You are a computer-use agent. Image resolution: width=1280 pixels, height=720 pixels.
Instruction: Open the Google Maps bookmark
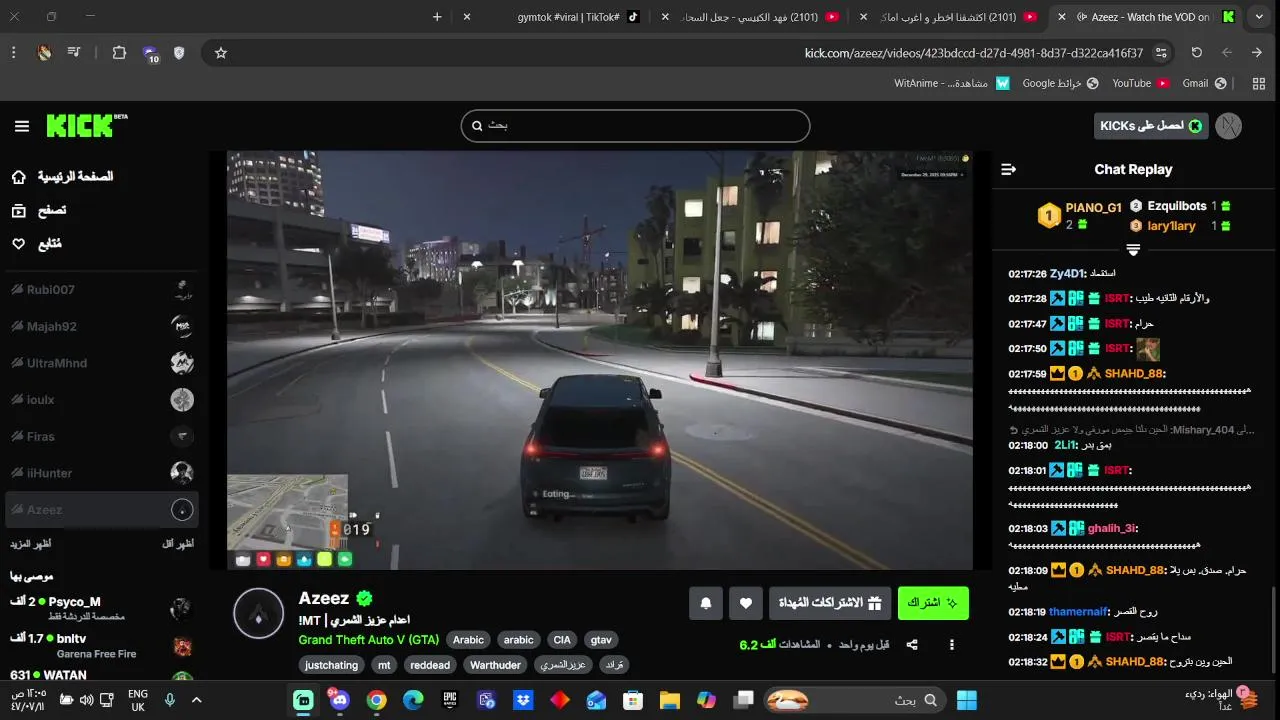1060,83
